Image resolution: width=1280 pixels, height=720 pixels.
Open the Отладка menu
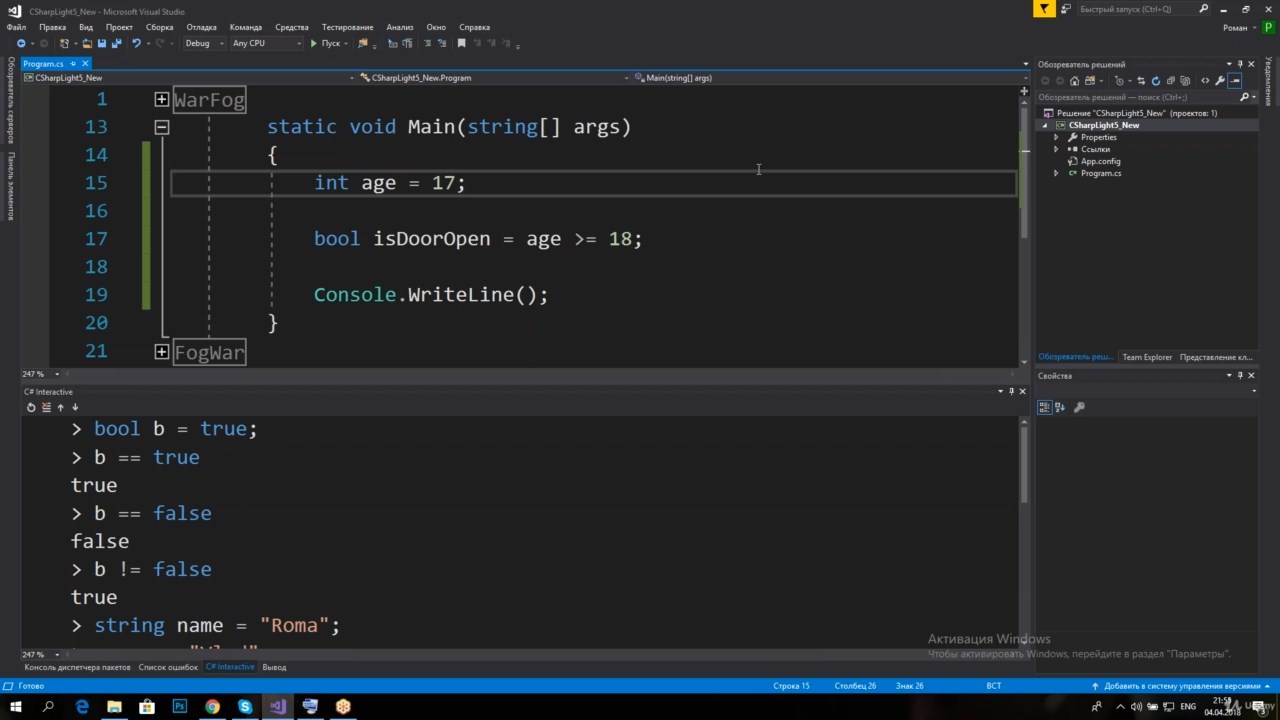(201, 27)
